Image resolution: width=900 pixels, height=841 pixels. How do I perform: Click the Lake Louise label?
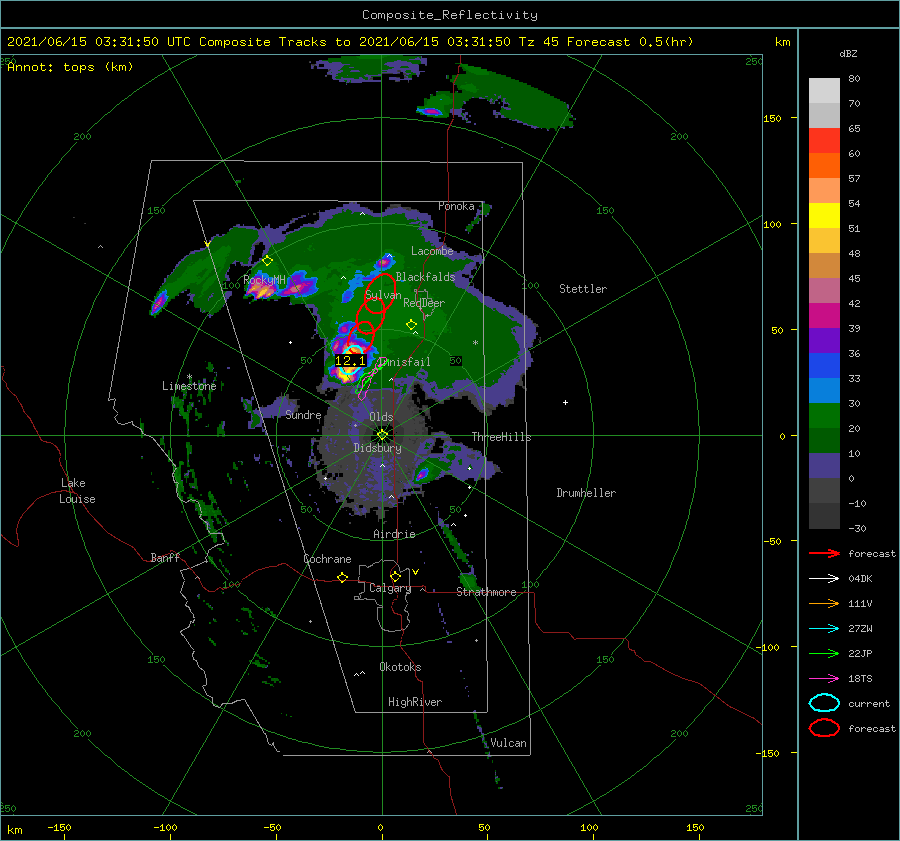pos(77,491)
